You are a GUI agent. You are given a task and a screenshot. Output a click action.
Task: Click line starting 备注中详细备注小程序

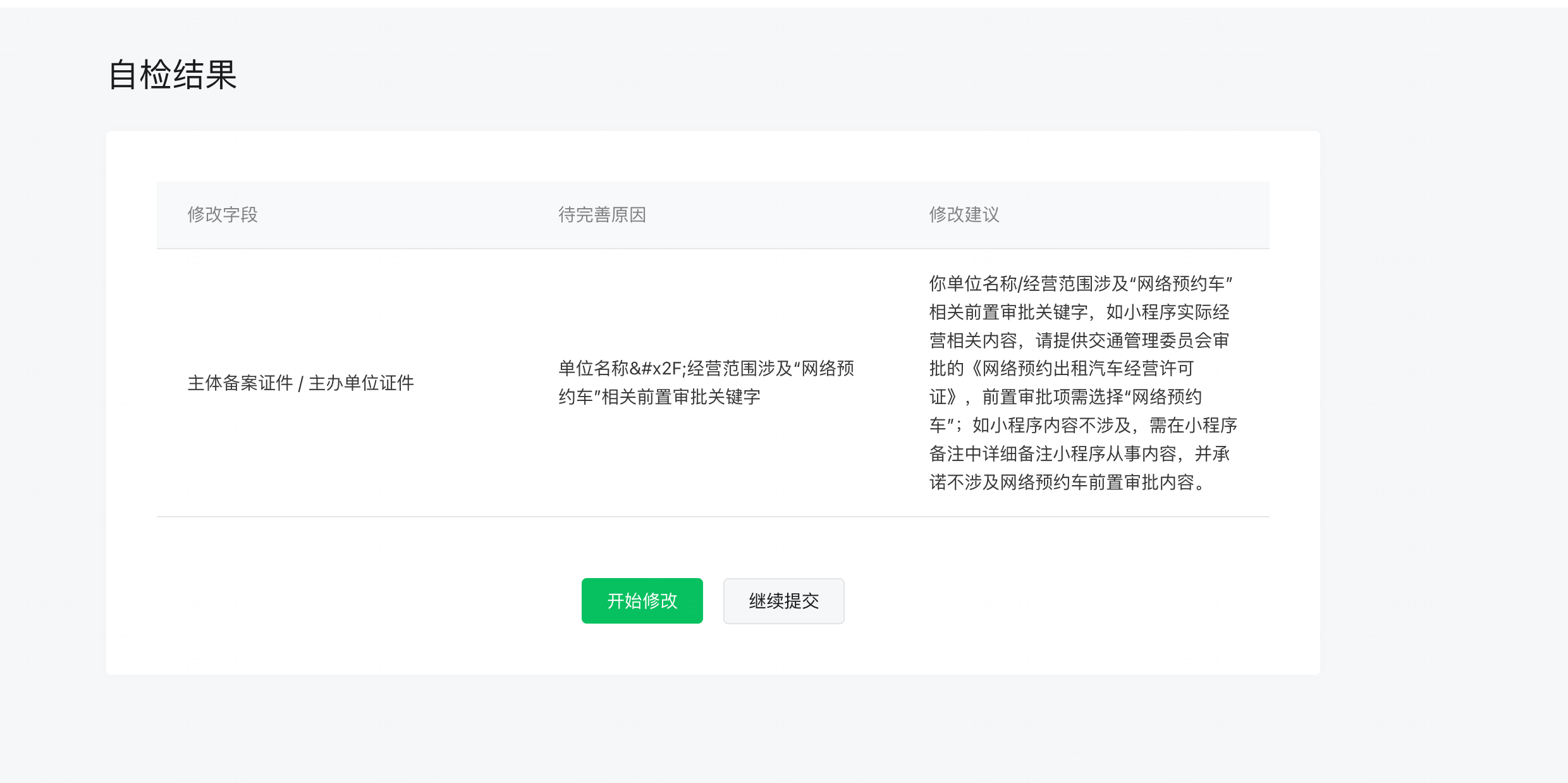point(1079,453)
